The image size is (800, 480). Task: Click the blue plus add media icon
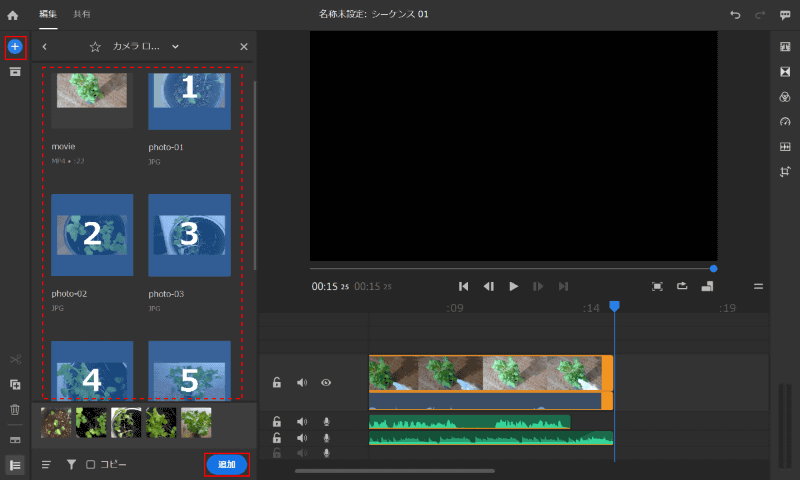(15, 47)
